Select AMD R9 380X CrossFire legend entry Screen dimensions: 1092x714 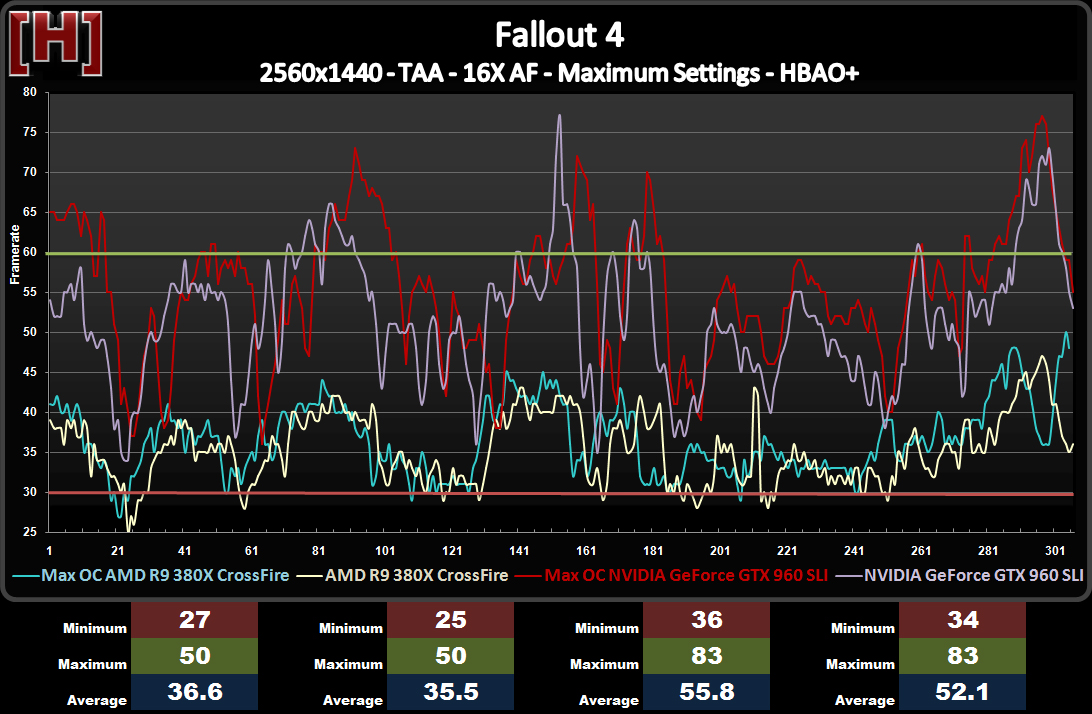coord(403,575)
